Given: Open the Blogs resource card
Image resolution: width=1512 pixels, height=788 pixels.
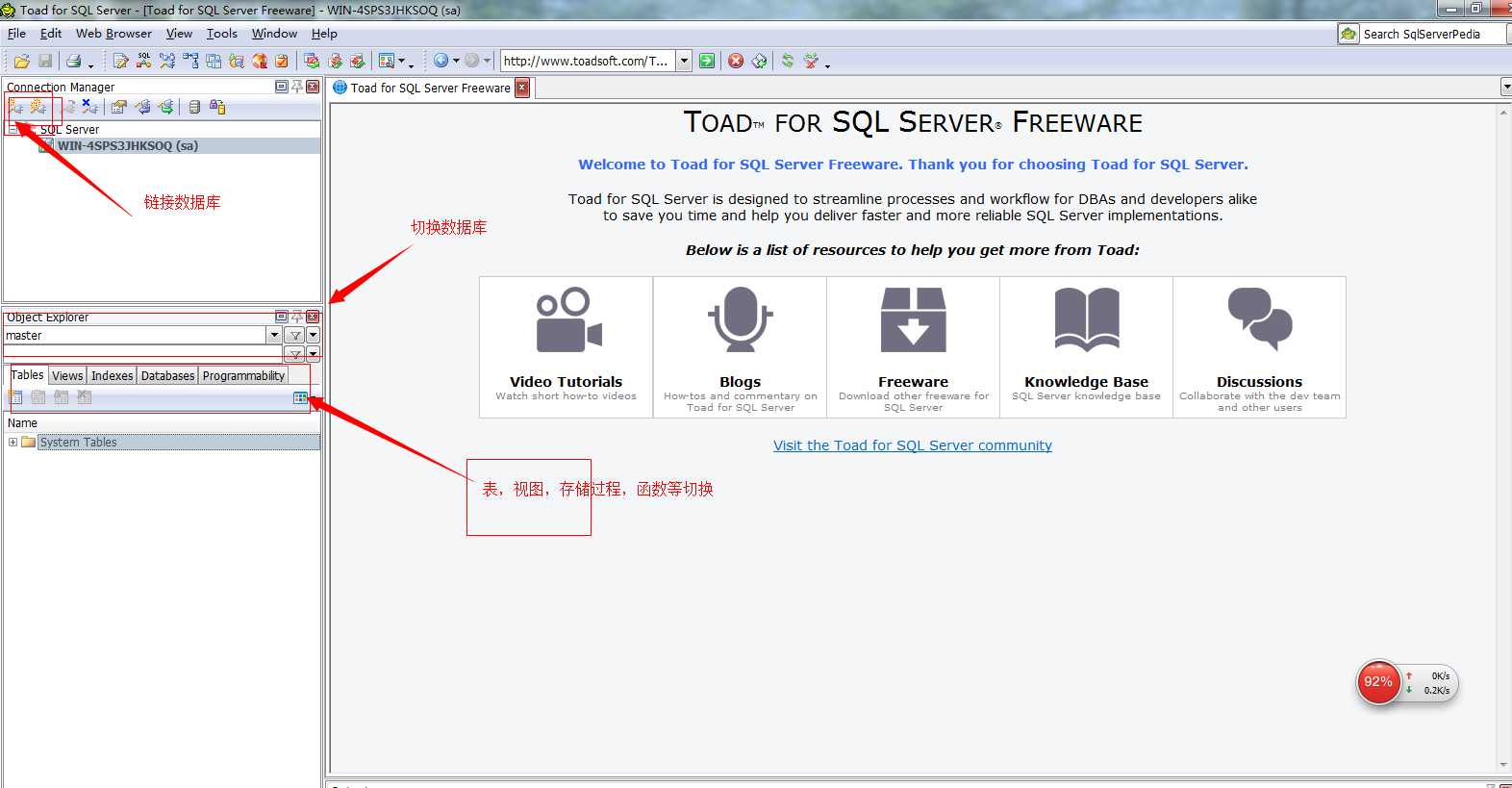Looking at the screenshot, I should pyautogui.click(x=740, y=347).
